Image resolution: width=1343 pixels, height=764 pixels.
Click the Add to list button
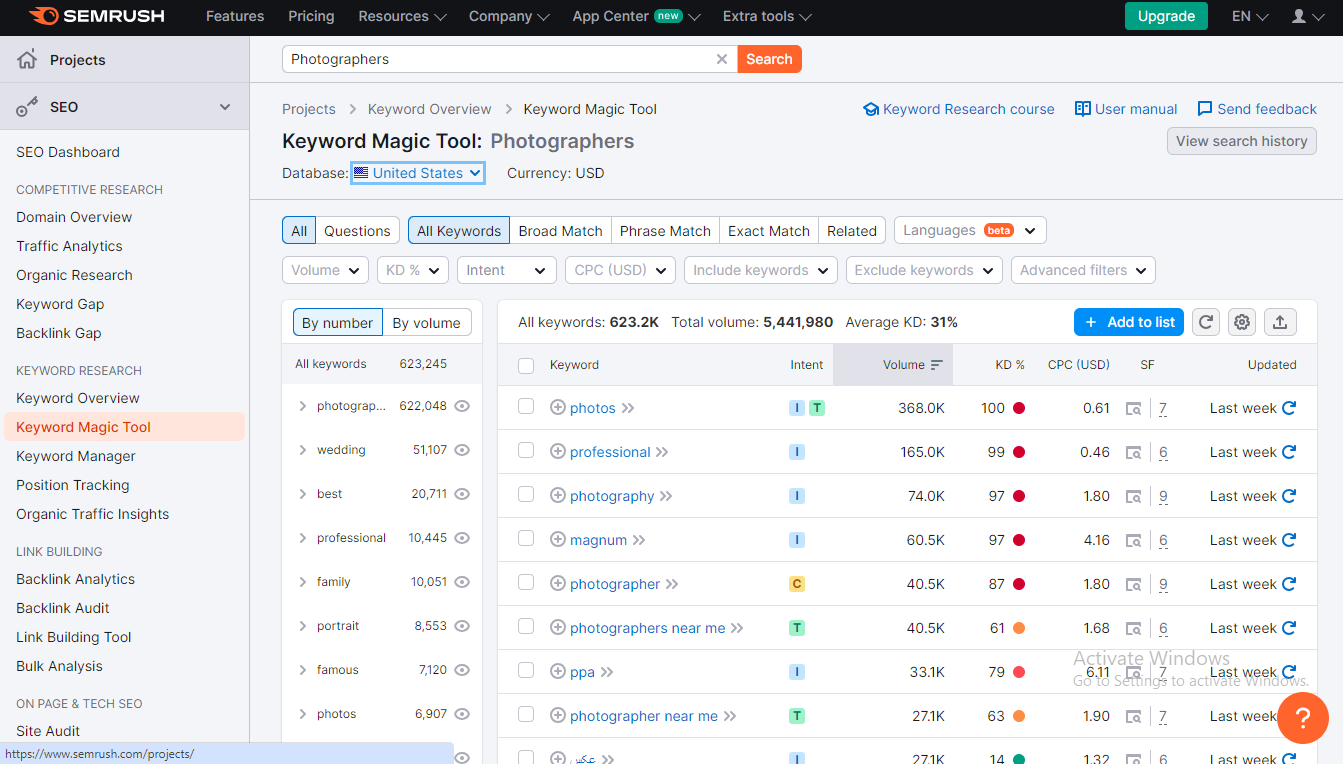click(x=1128, y=321)
